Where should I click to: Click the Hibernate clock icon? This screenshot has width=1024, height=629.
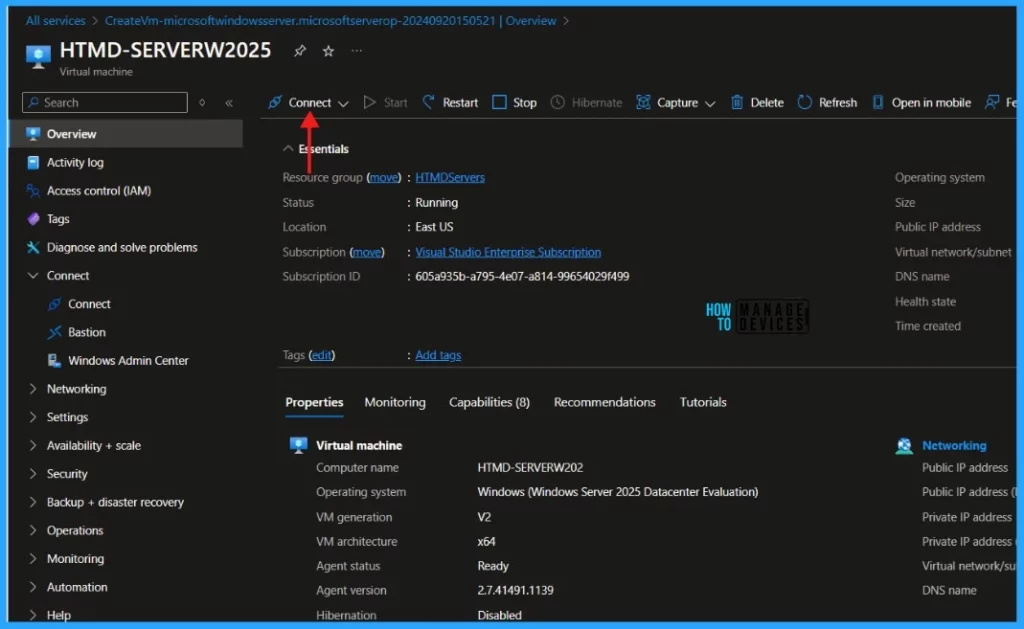point(557,102)
